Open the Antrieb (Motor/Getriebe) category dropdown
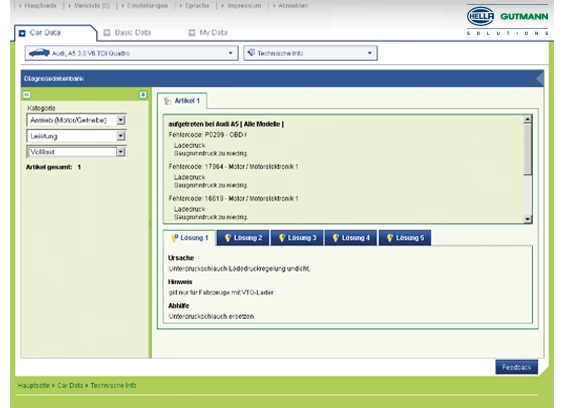The image size is (562, 408). pos(121,120)
